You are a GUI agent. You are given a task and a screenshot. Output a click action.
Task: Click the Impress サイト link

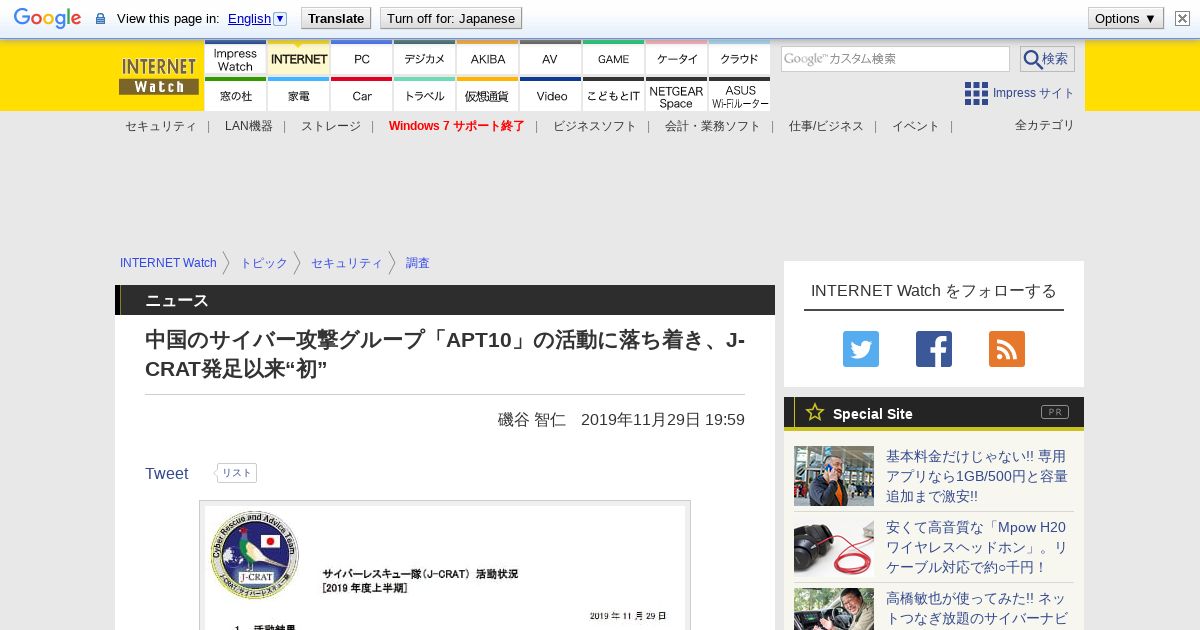point(1033,93)
